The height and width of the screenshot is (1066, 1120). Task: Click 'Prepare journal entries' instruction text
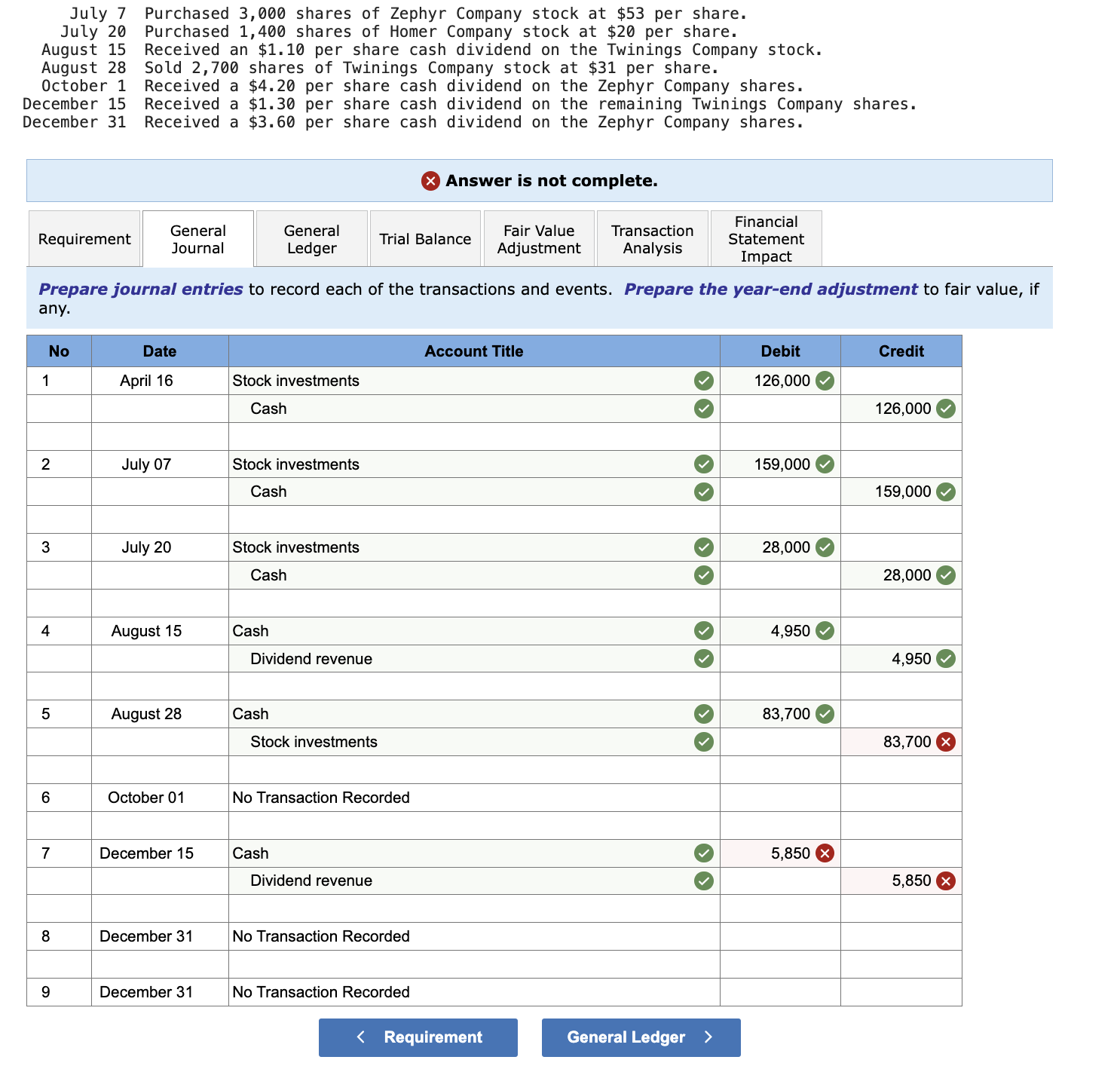(x=141, y=289)
